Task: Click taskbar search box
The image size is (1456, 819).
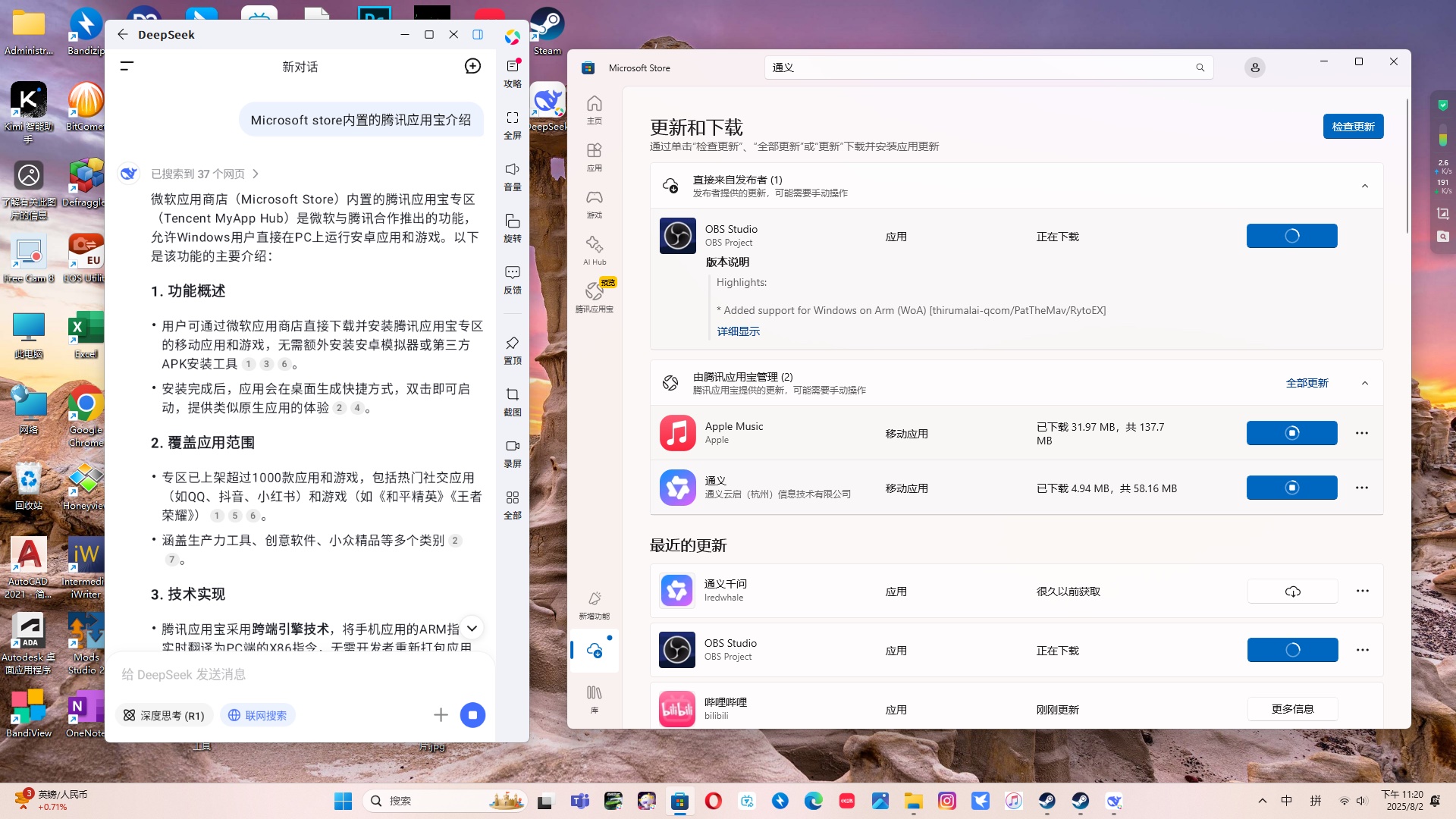Action: [x=445, y=801]
